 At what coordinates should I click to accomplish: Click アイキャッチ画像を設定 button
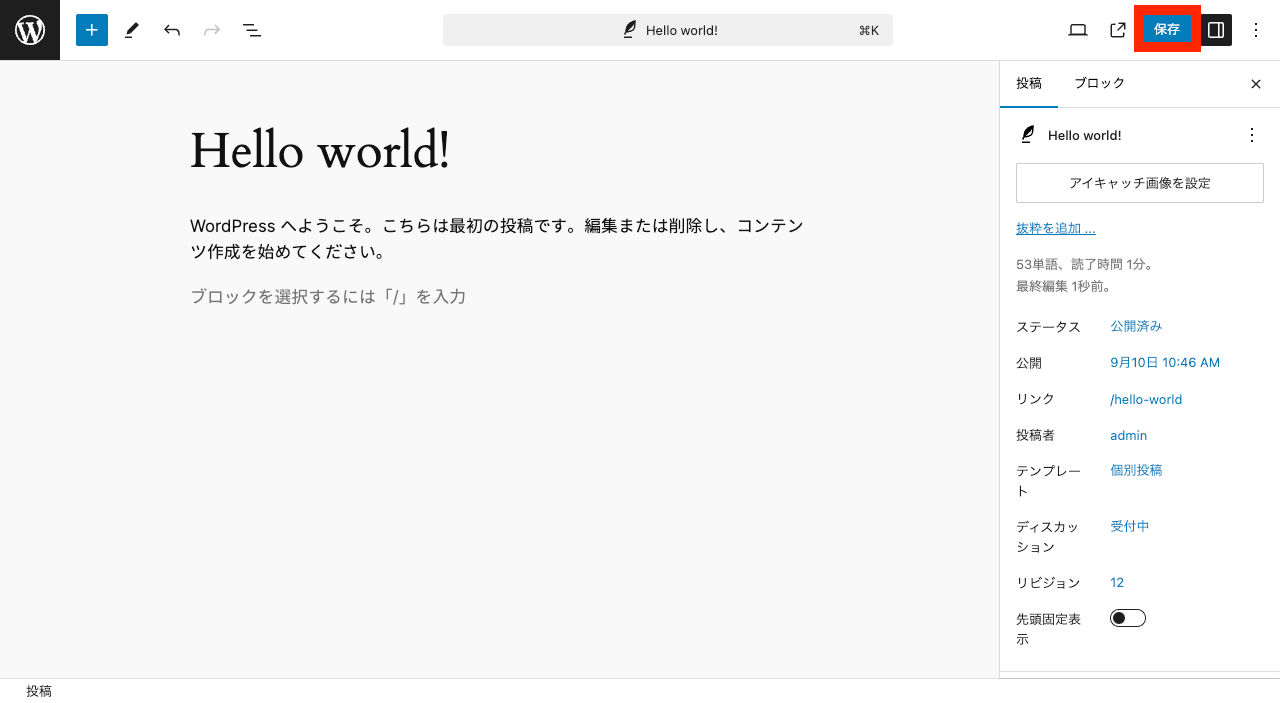[1140, 183]
